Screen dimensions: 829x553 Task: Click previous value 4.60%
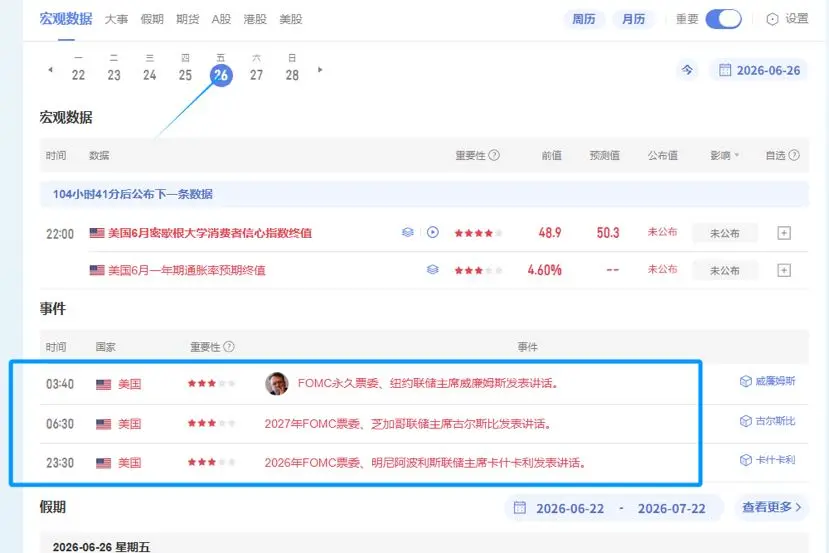[545, 270]
